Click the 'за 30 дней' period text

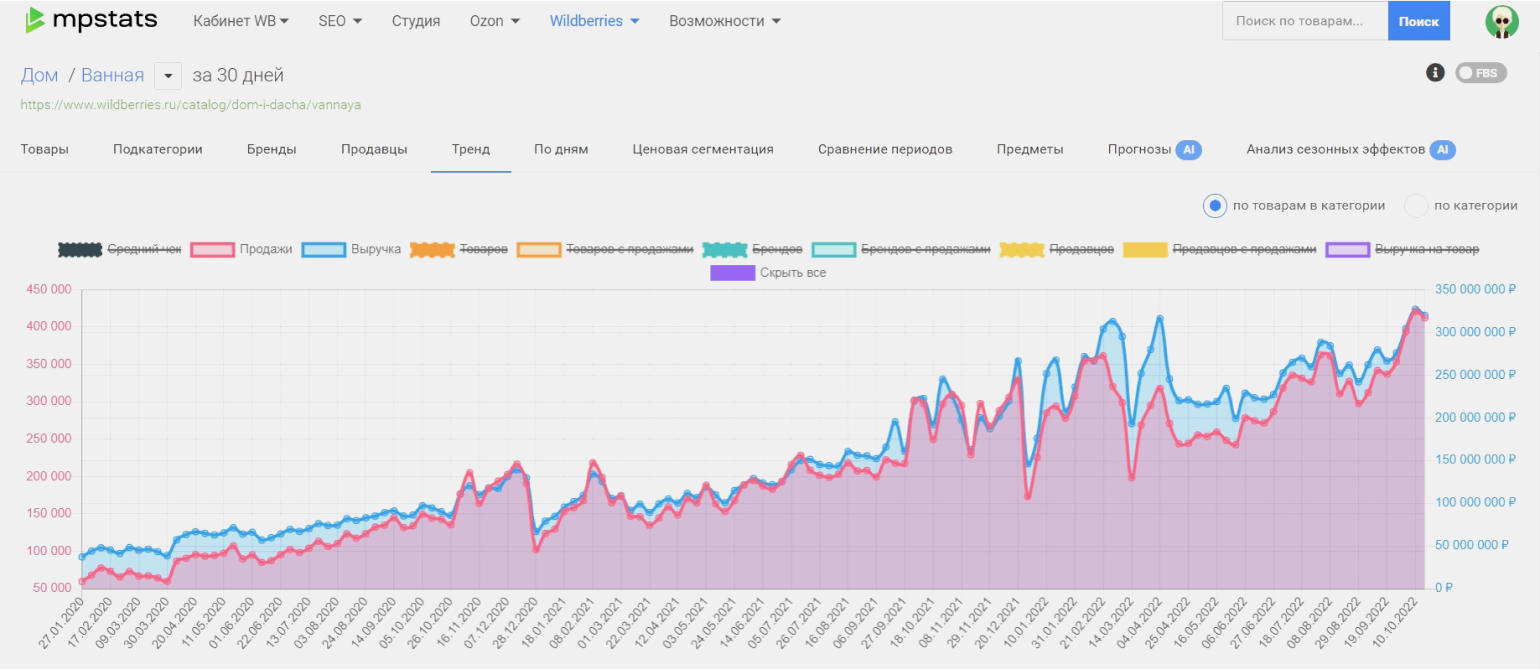(x=238, y=75)
